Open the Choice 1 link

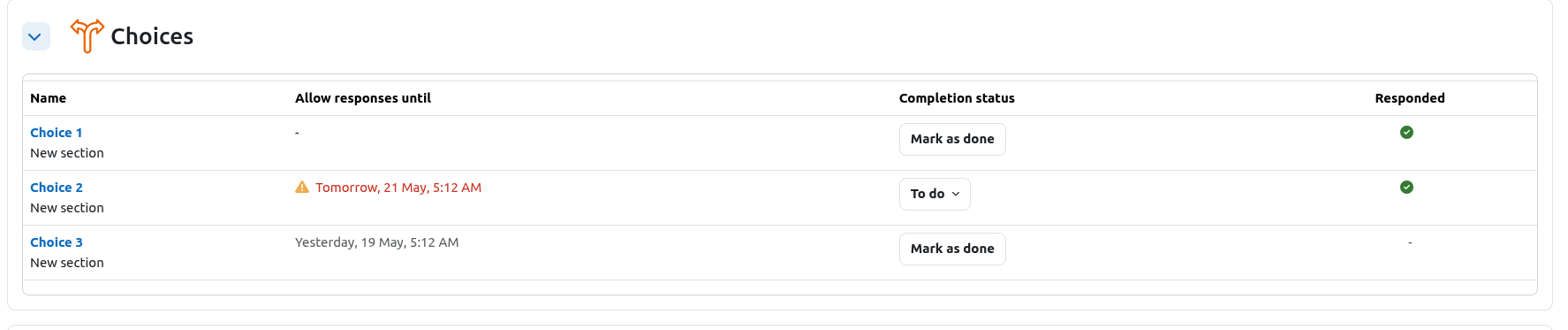(57, 133)
